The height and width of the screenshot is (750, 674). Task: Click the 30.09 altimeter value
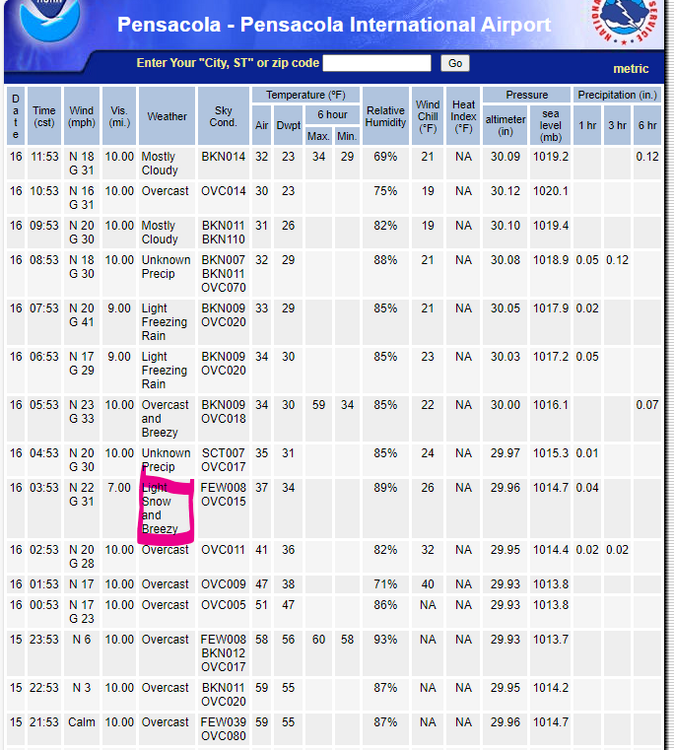(505, 157)
